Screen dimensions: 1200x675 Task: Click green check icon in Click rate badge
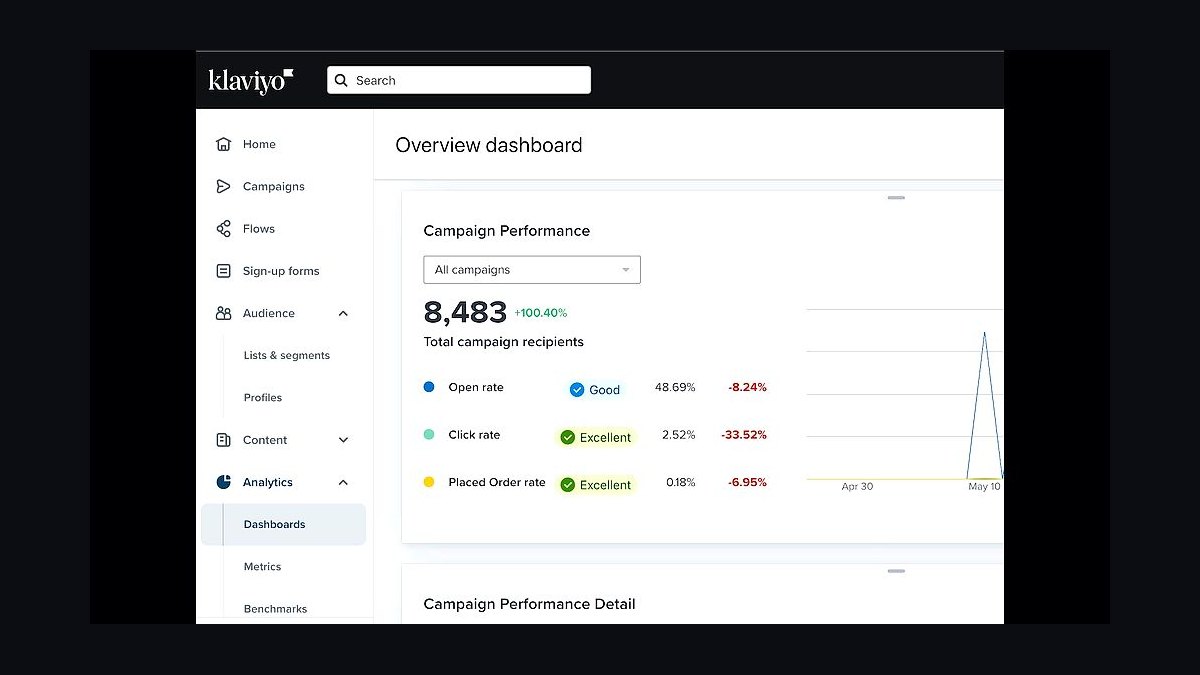[x=568, y=437]
